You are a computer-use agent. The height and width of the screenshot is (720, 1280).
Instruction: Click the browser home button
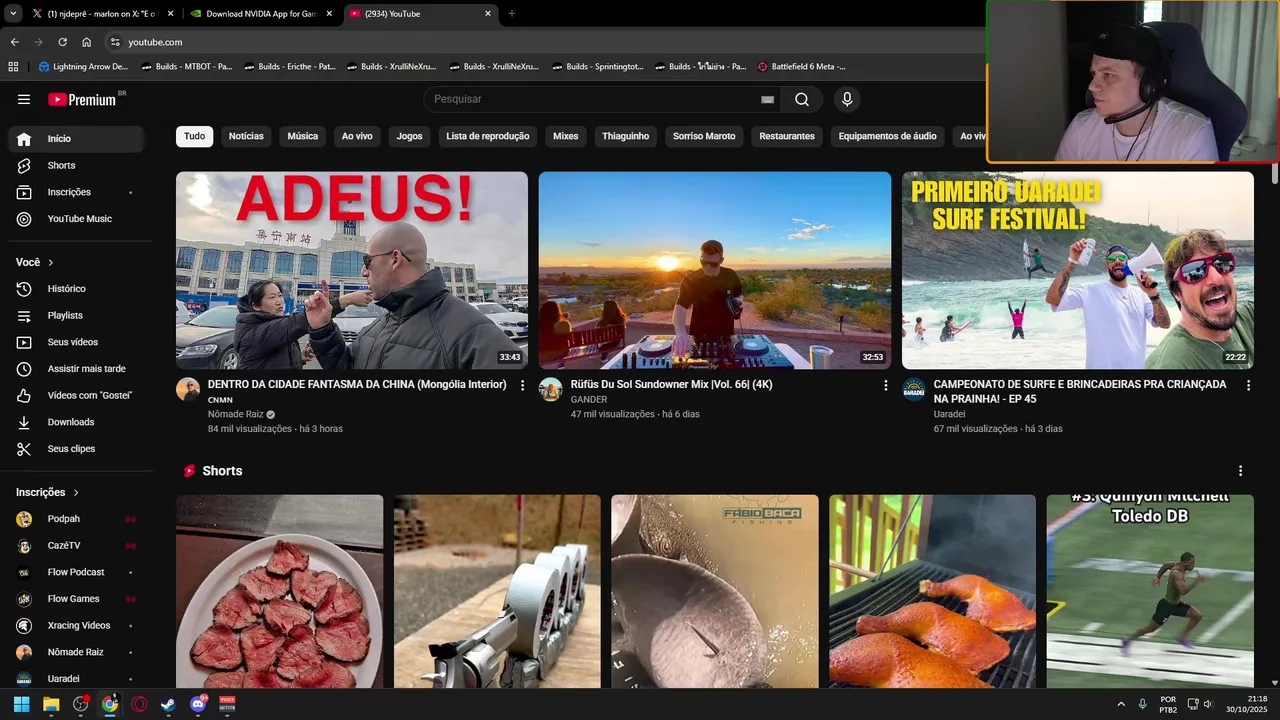click(87, 42)
